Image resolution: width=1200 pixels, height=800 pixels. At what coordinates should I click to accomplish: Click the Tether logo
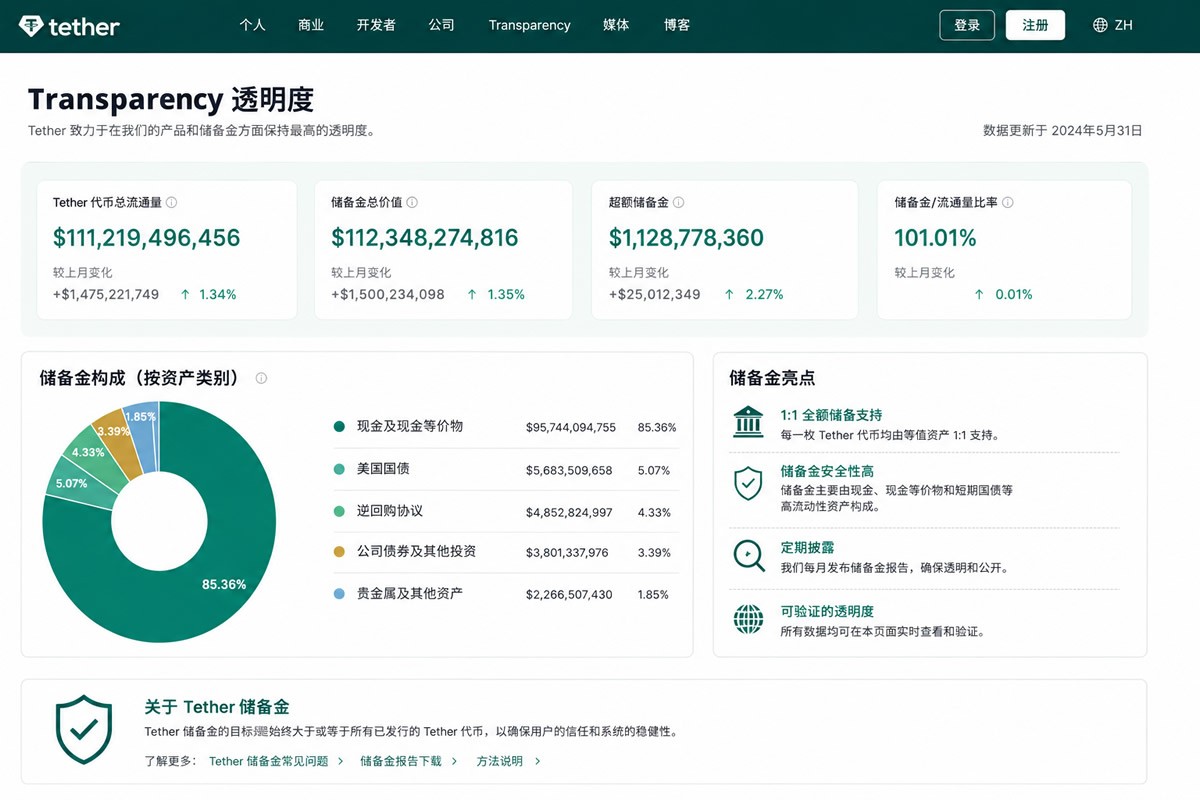(x=69, y=26)
